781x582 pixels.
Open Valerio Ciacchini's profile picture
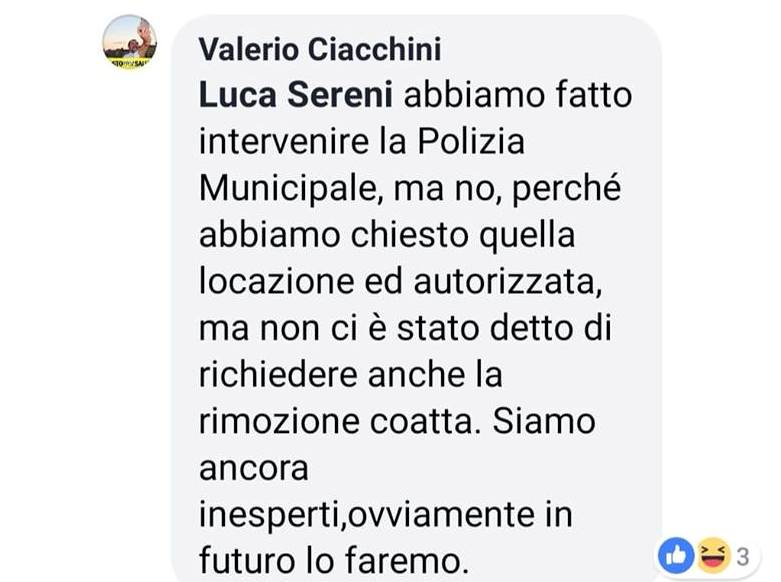[x=130, y=42]
